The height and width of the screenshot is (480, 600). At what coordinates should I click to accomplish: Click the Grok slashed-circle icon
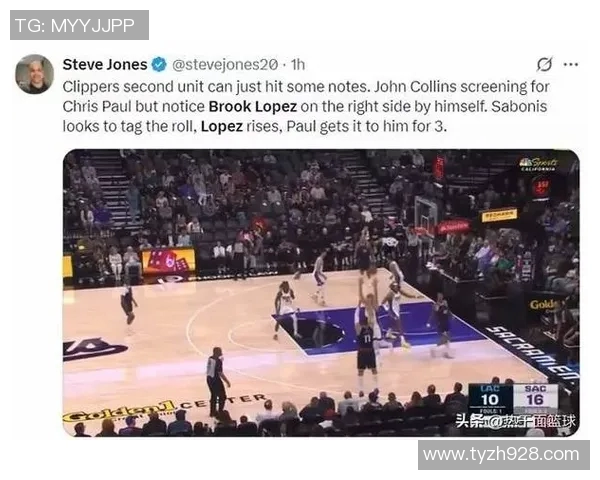pos(544,64)
